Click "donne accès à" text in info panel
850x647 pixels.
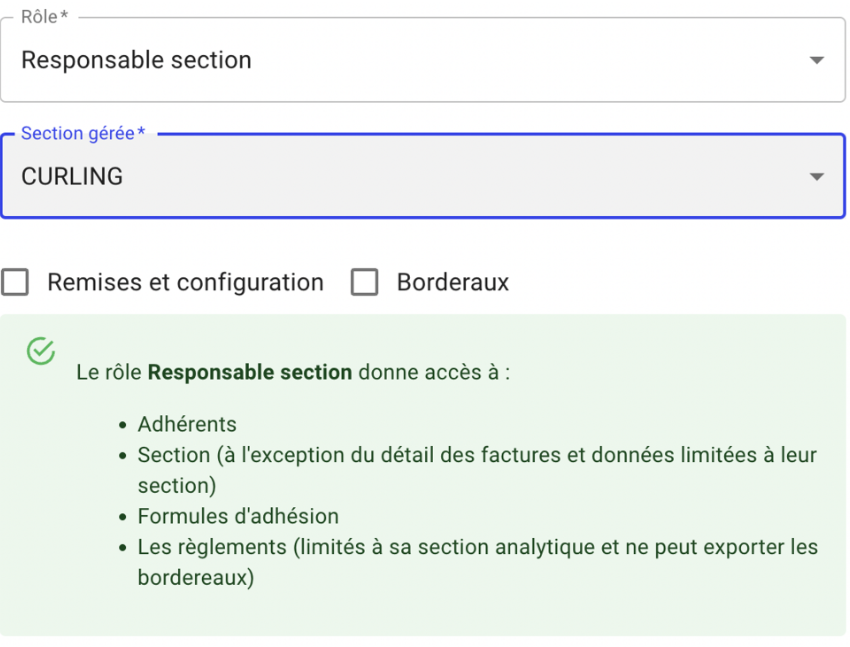[x=429, y=372]
